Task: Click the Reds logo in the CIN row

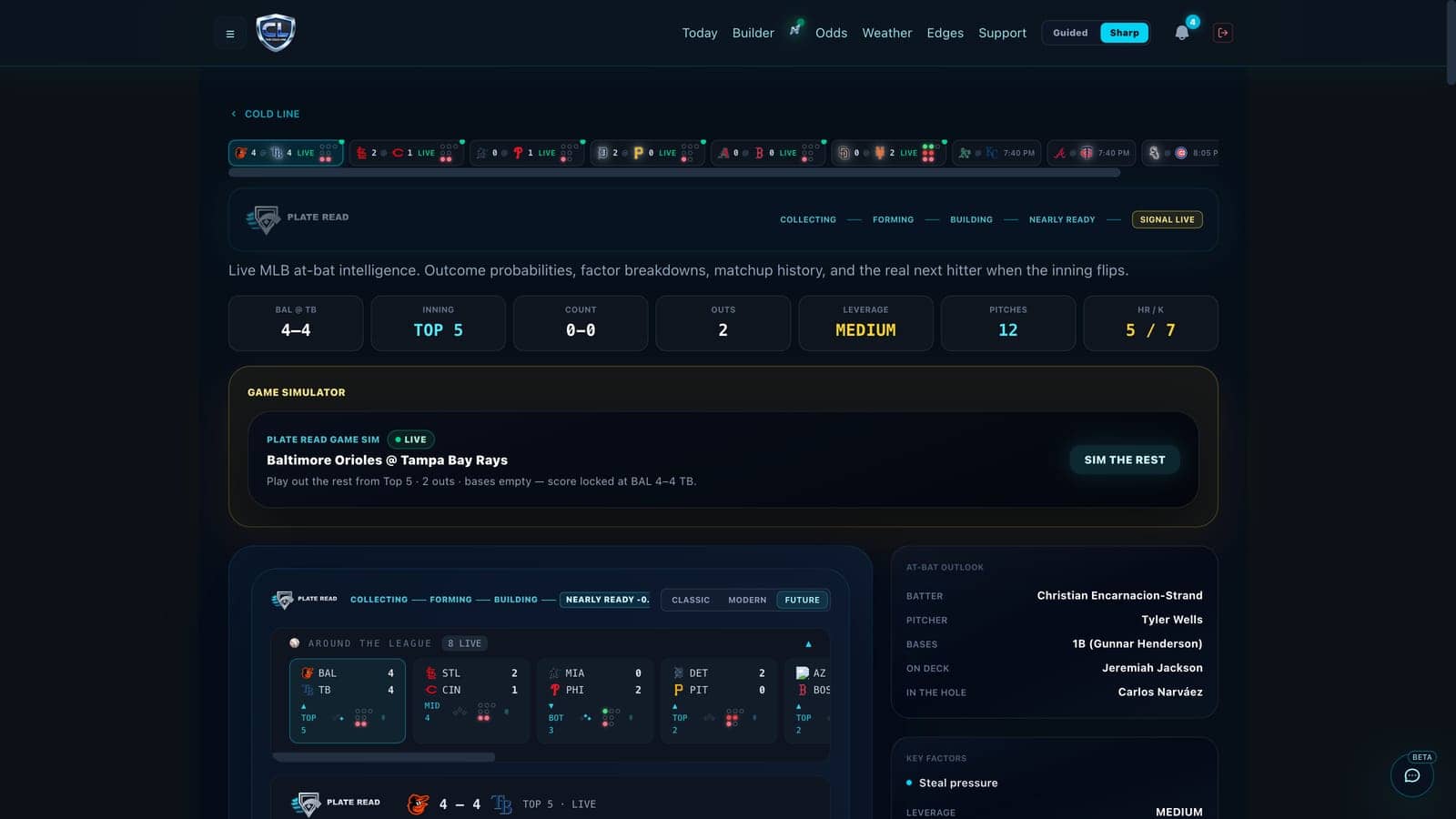Action: (431, 690)
